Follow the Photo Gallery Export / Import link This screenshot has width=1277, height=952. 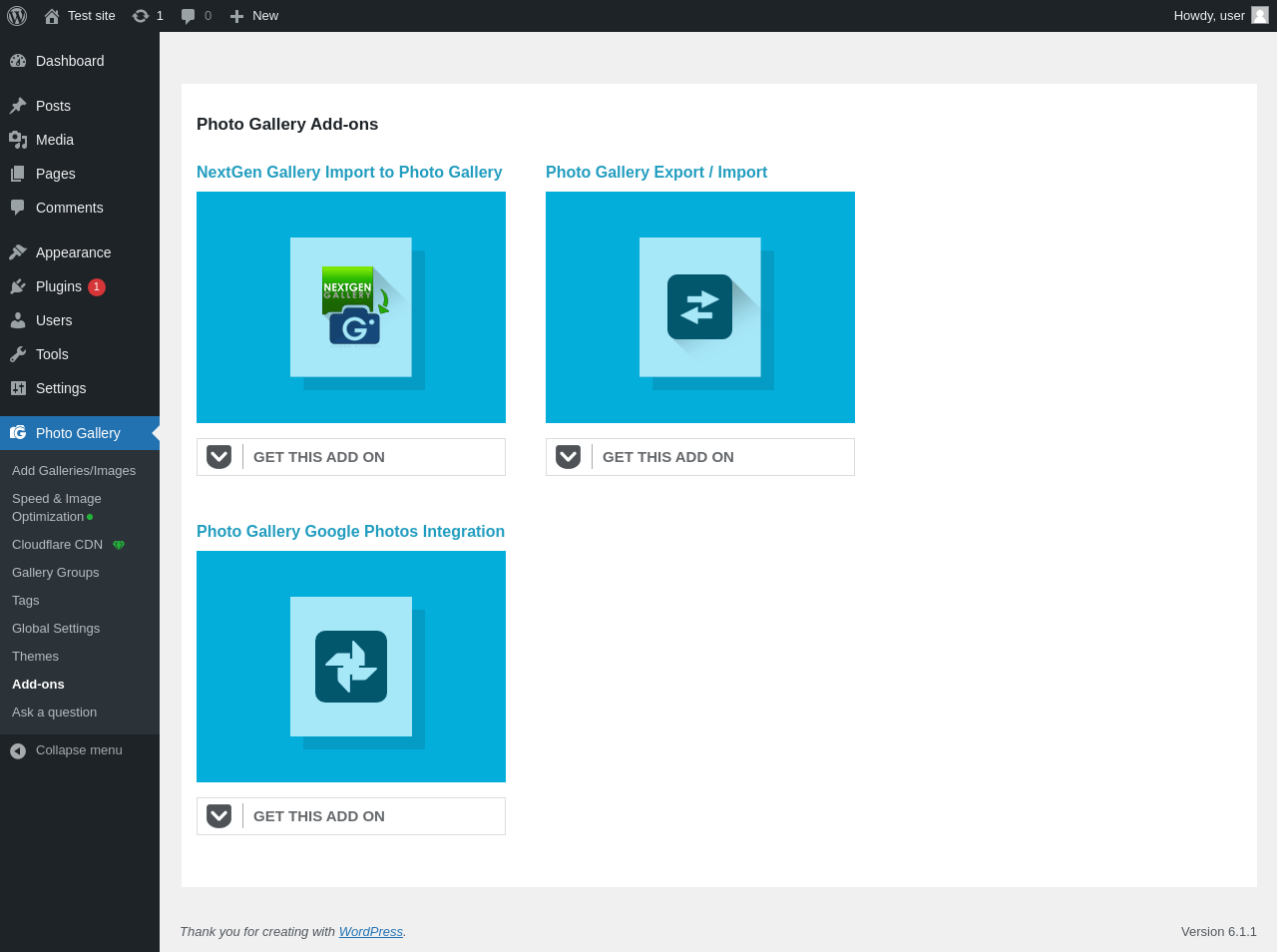[656, 172]
